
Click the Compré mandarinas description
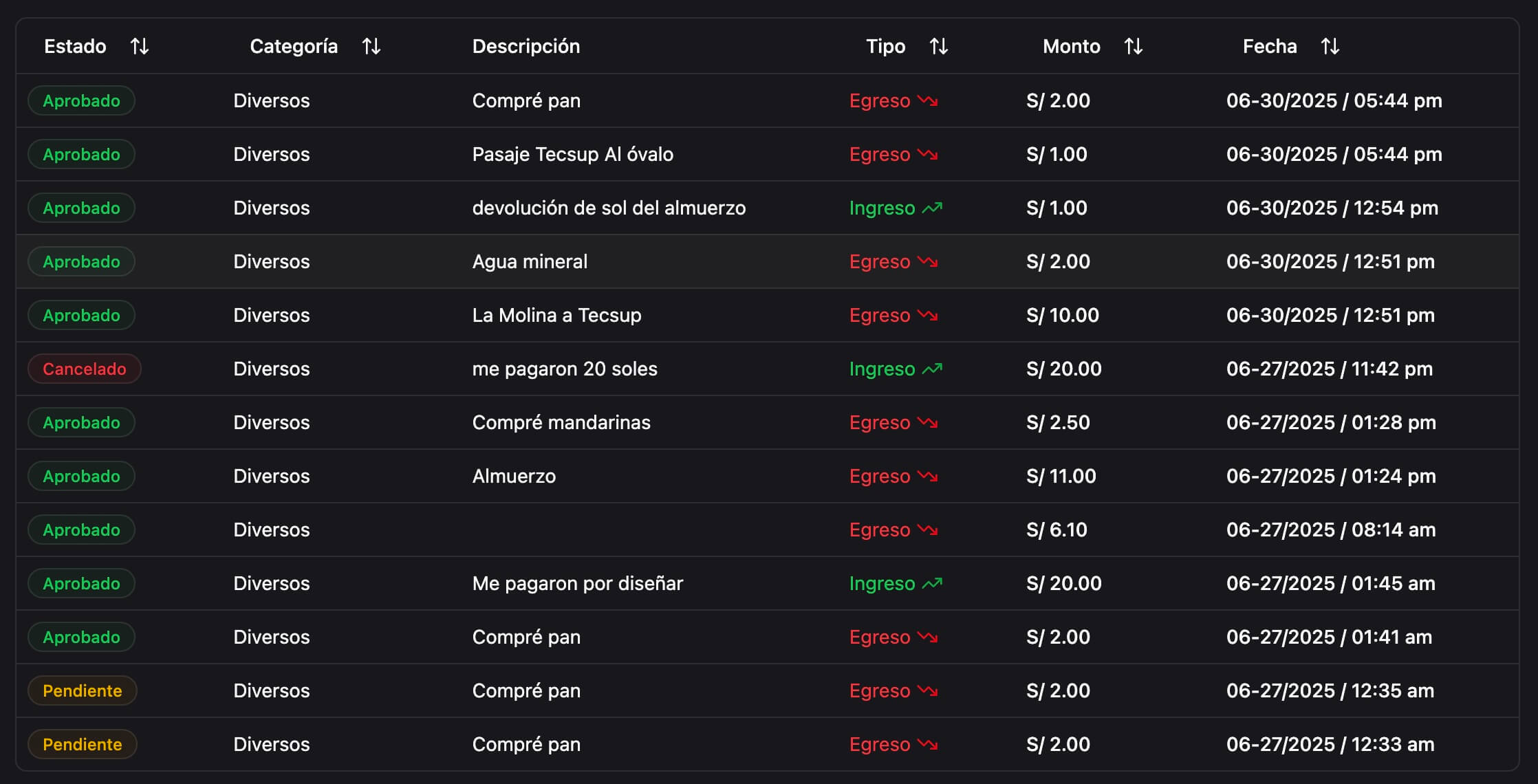coord(561,422)
